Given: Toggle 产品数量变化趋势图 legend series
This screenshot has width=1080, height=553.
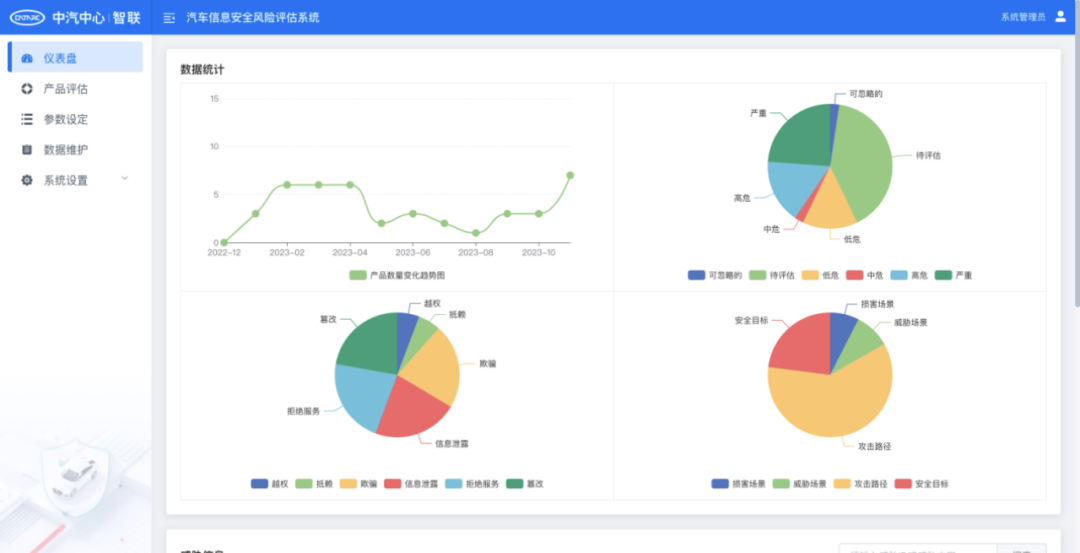Looking at the screenshot, I should tap(397, 275).
